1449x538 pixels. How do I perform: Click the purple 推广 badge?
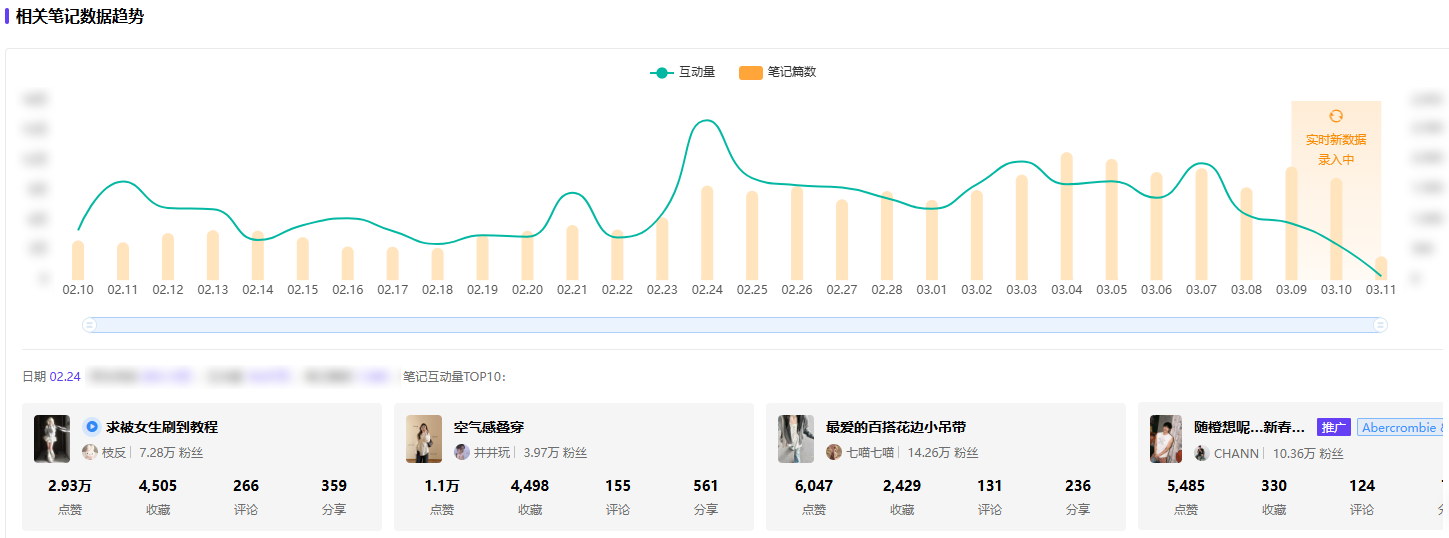(1333, 427)
